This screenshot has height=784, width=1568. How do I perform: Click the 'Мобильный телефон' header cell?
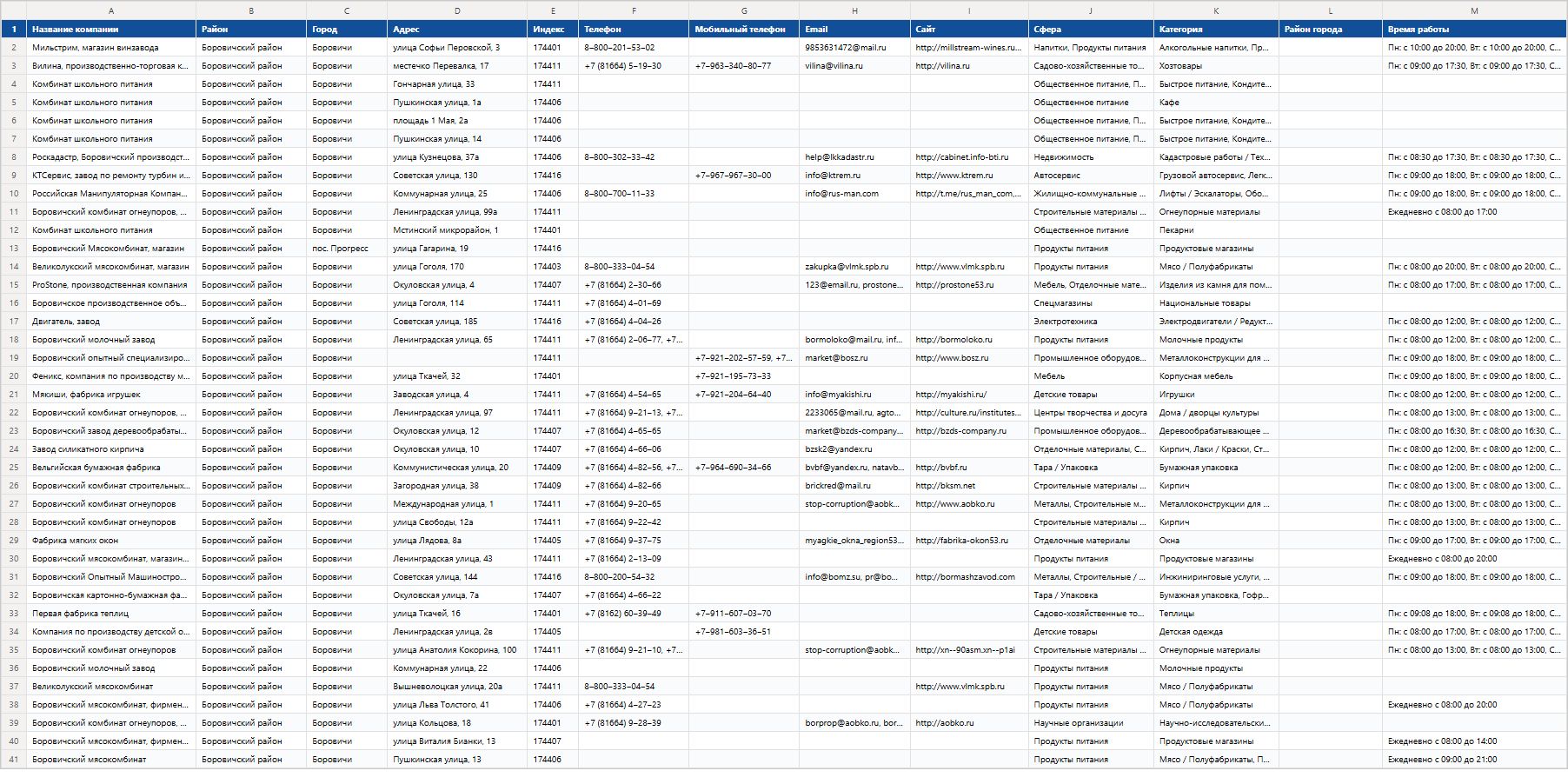tap(744, 30)
